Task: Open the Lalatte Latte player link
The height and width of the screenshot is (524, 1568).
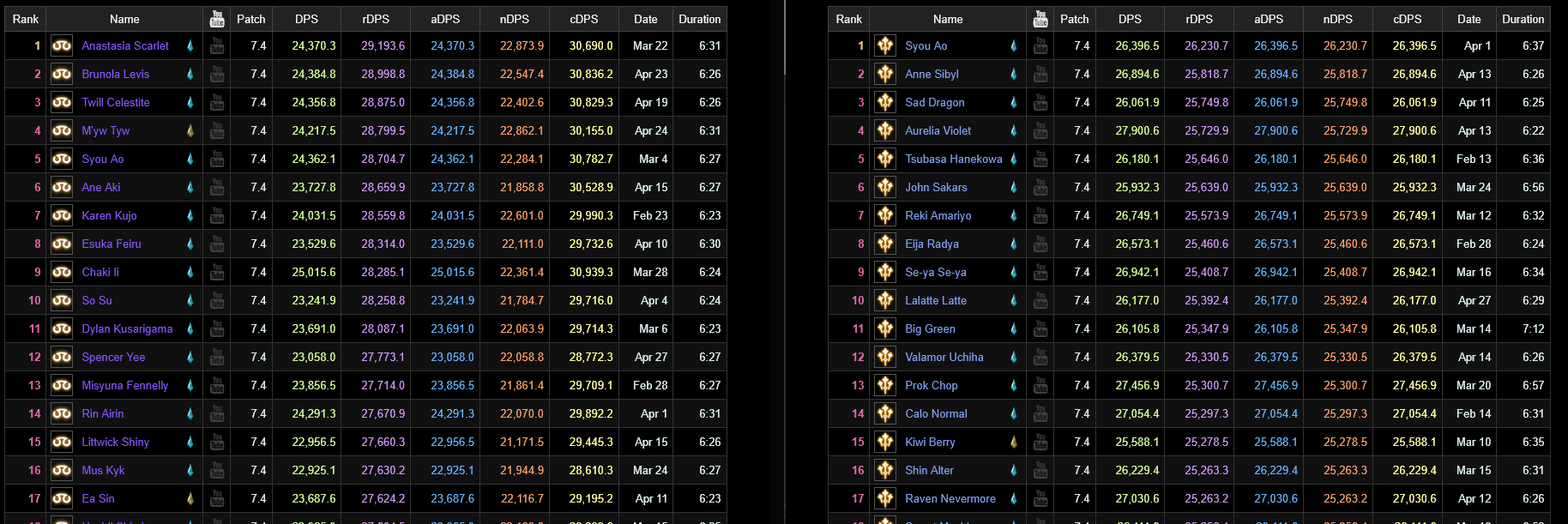Action: (x=936, y=300)
